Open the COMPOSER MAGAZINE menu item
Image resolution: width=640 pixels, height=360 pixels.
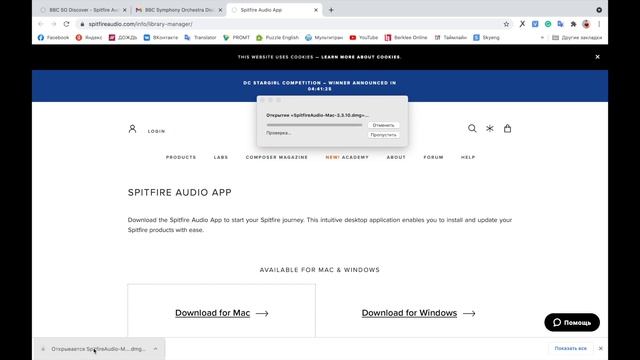[277, 157]
